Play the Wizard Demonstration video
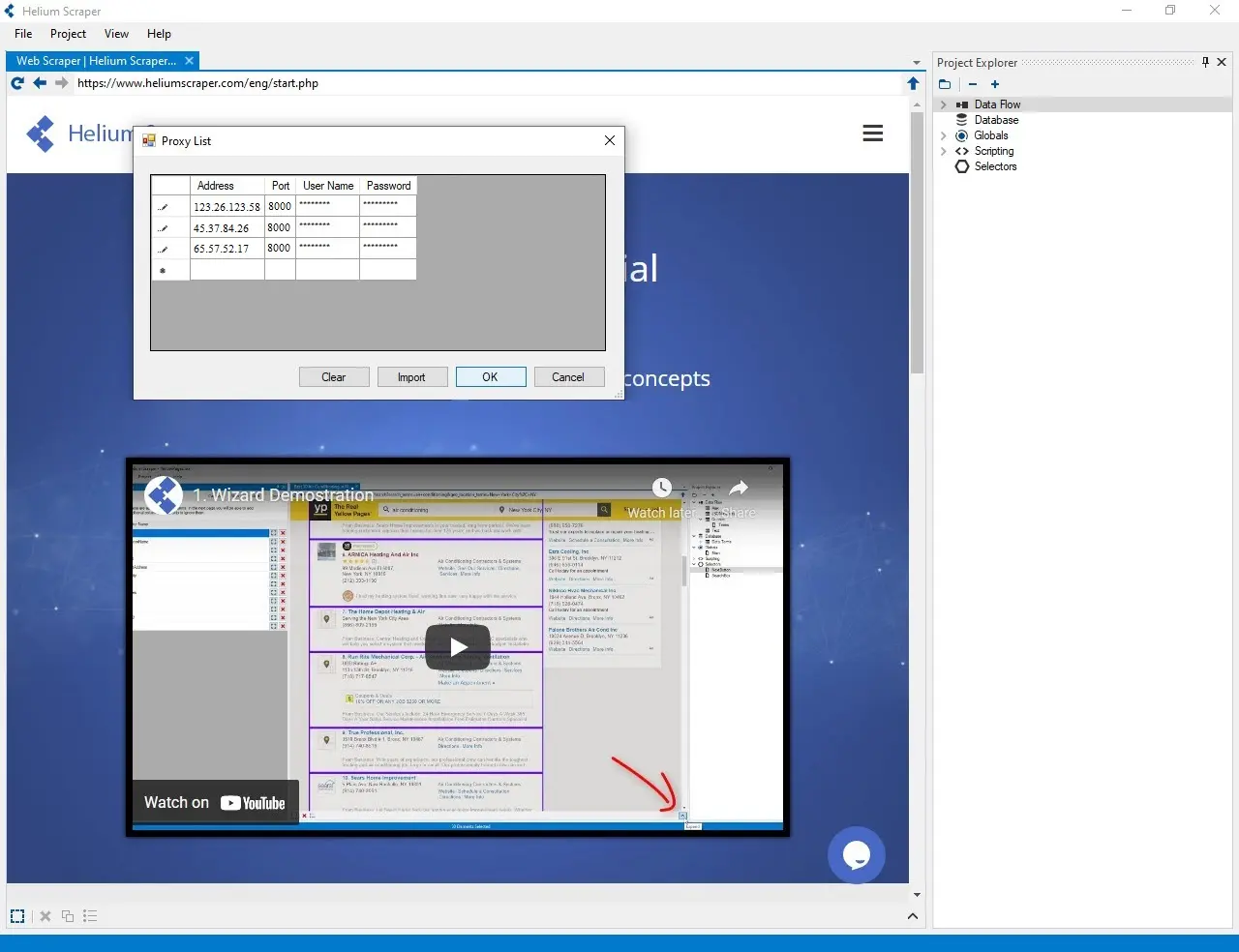The height and width of the screenshot is (952, 1239). click(x=458, y=647)
